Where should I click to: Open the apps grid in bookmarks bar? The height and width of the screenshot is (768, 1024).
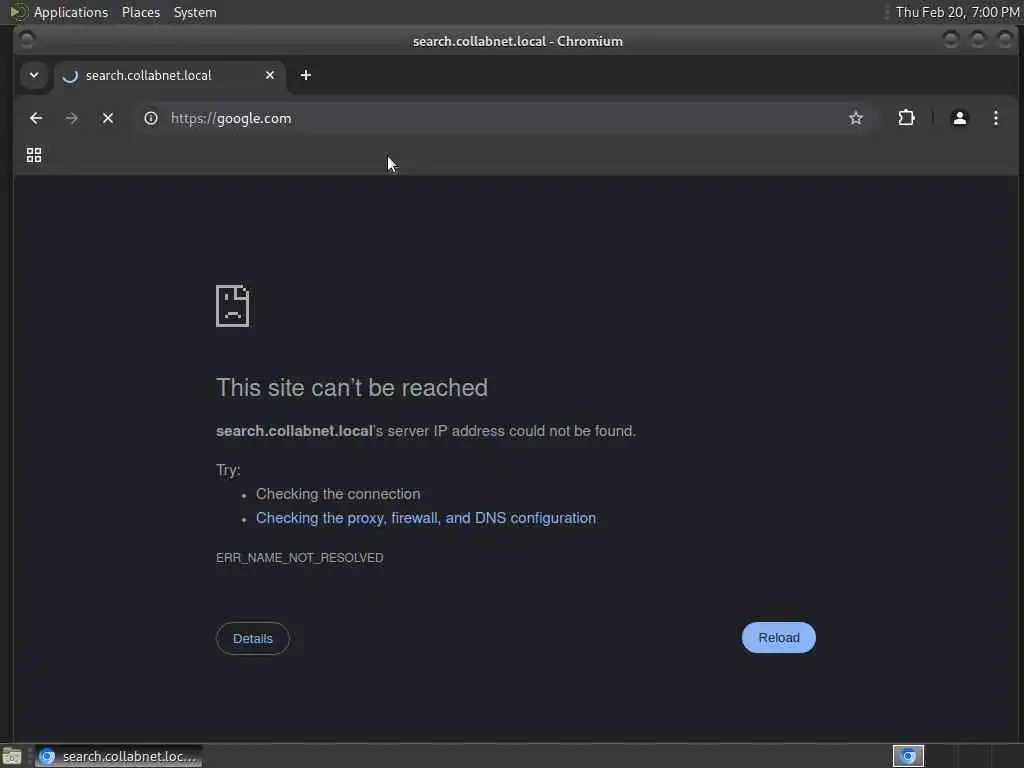(x=34, y=155)
